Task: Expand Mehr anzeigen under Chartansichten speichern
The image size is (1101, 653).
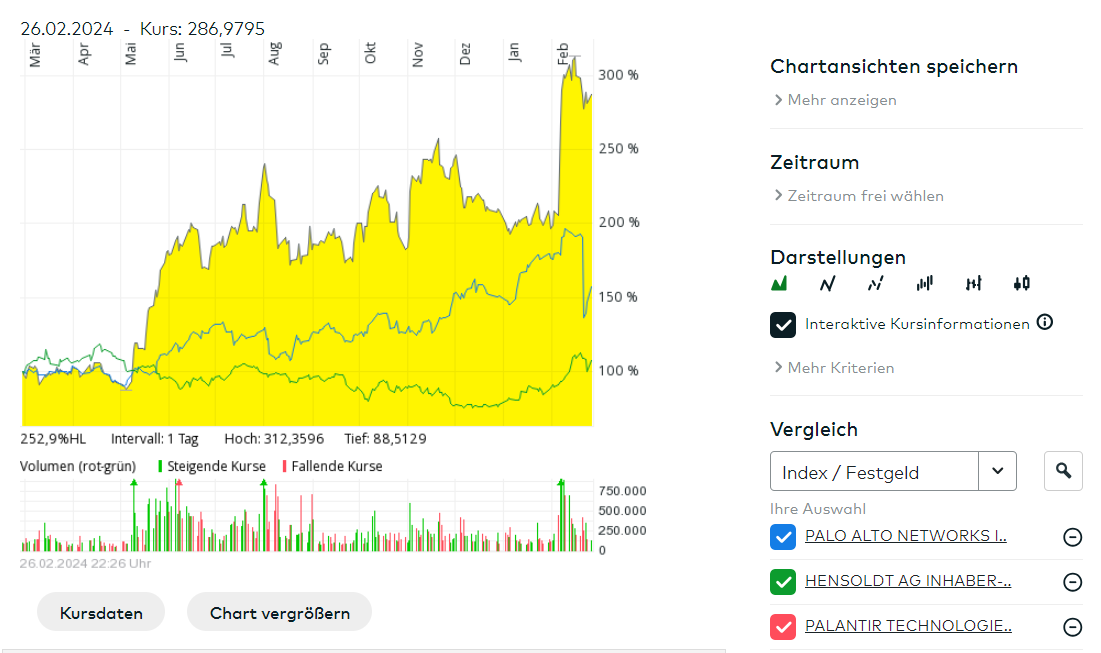Action: (838, 100)
